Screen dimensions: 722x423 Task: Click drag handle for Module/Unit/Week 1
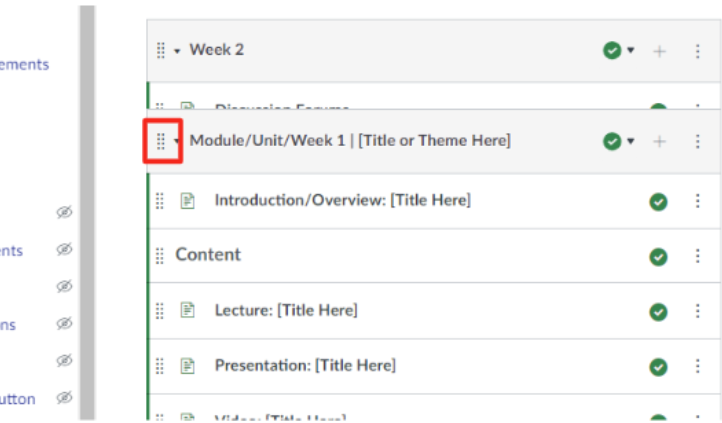(162, 141)
